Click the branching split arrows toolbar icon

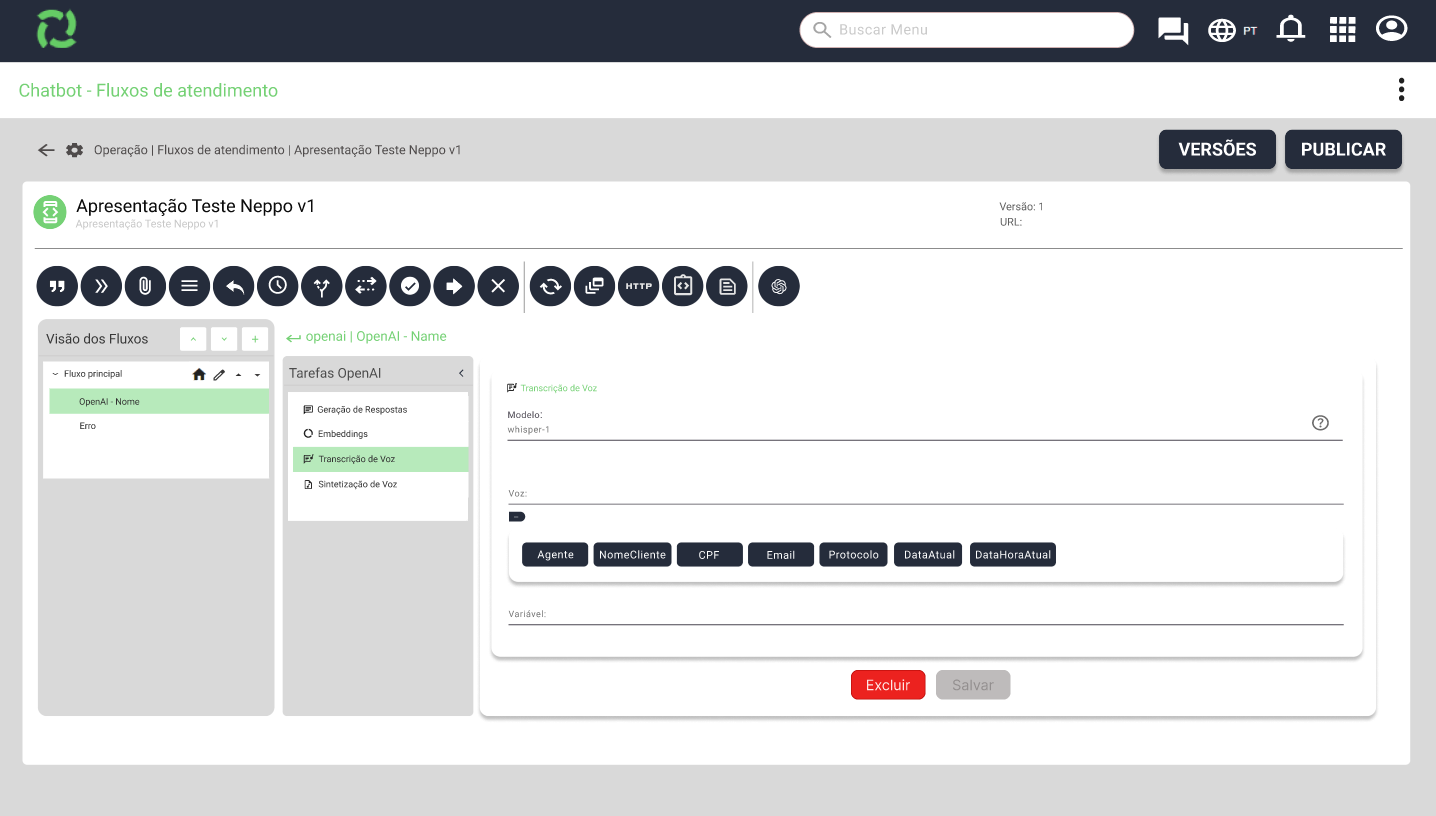click(x=322, y=286)
